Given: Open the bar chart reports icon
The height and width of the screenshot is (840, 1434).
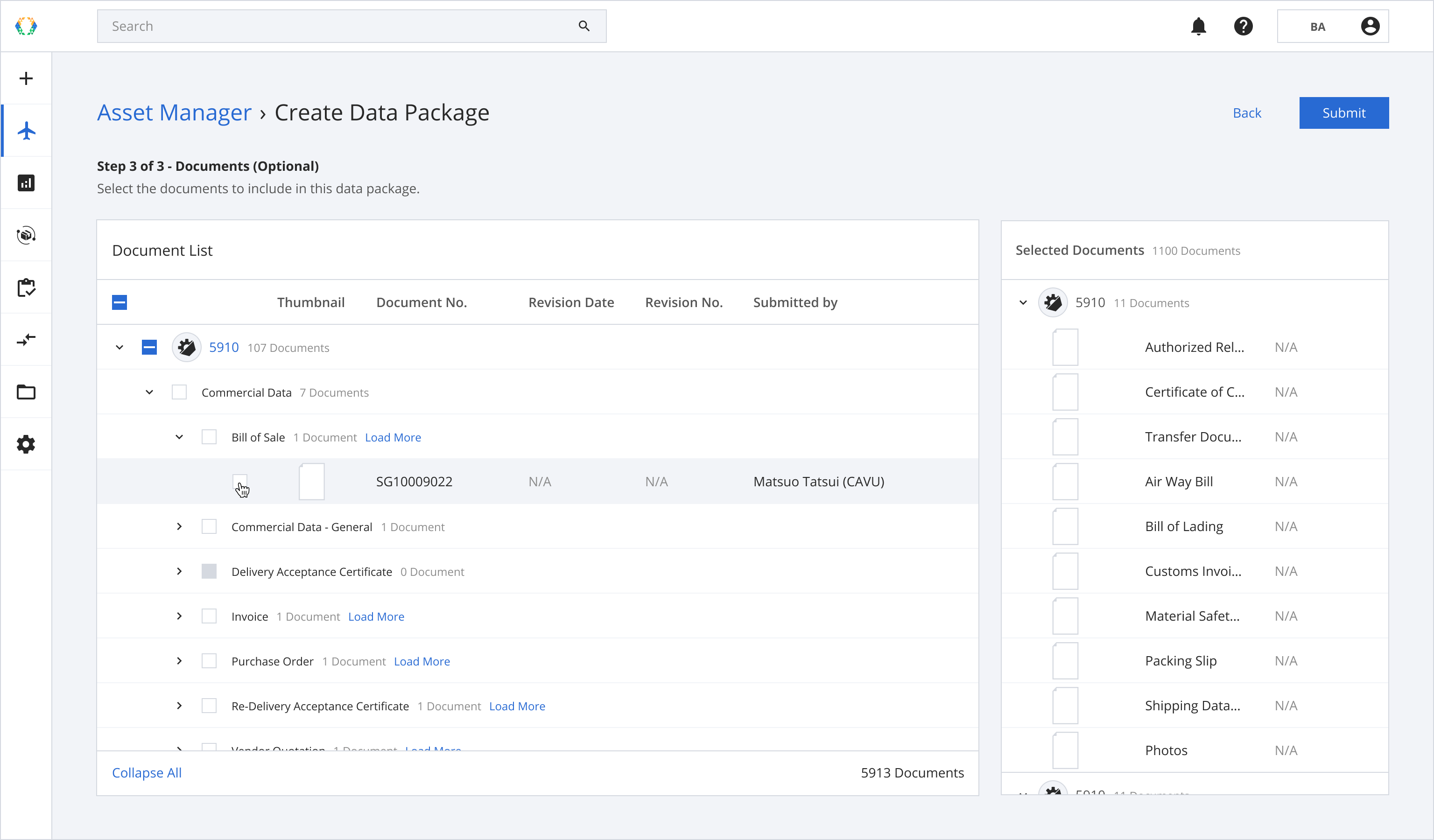Looking at the screenshot, I should pyautogui.click(x=26, y=183).
